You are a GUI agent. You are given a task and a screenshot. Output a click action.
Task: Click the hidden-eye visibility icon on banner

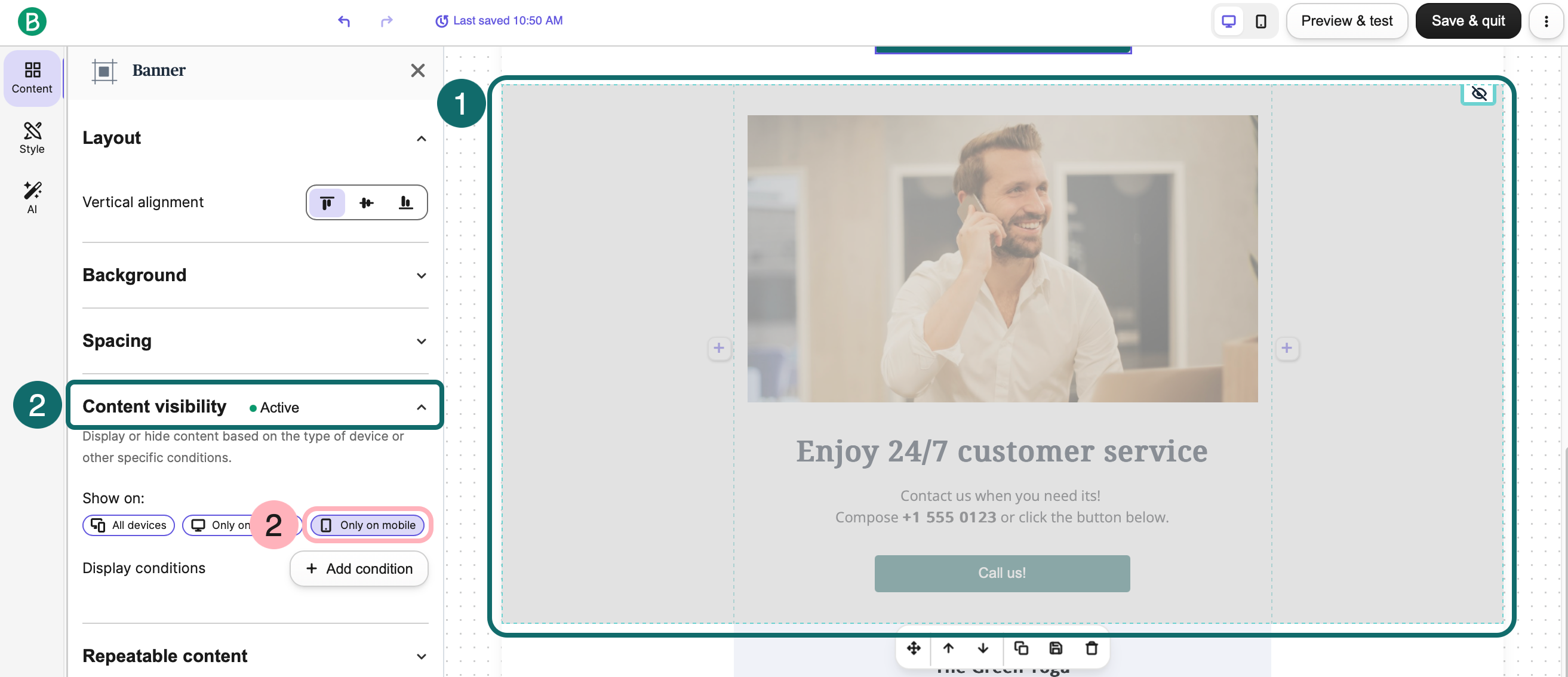1478,93
